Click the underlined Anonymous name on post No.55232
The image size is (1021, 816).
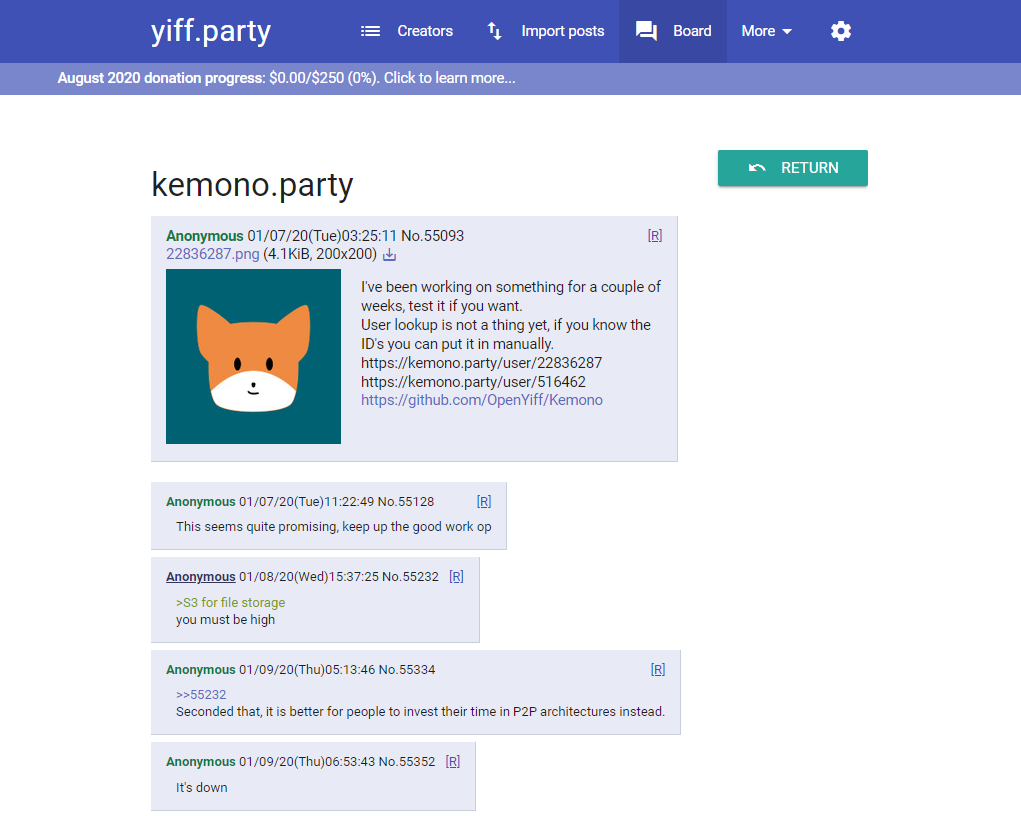click(x=201, y=576)
